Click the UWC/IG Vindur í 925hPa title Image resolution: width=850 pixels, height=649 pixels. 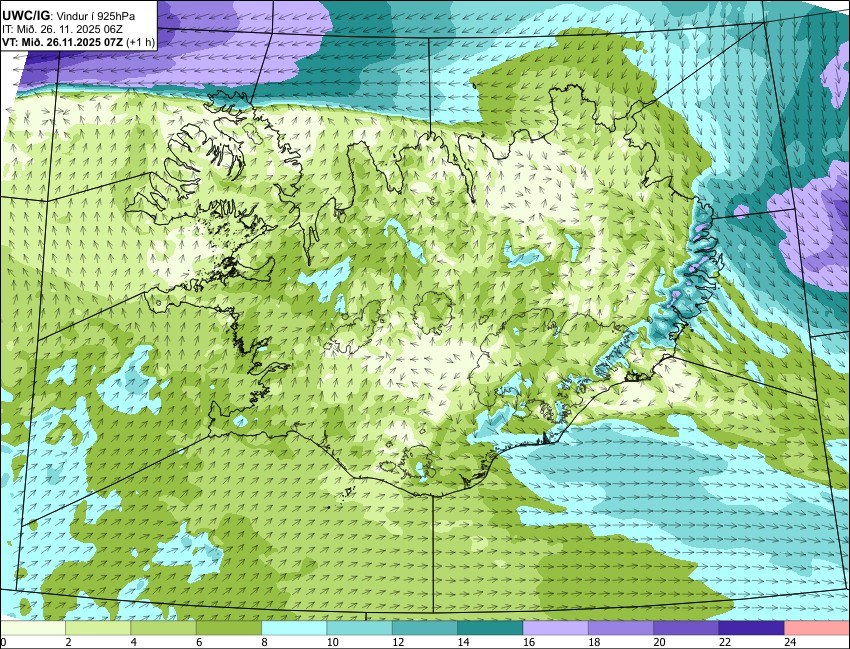tap(68, 17)
